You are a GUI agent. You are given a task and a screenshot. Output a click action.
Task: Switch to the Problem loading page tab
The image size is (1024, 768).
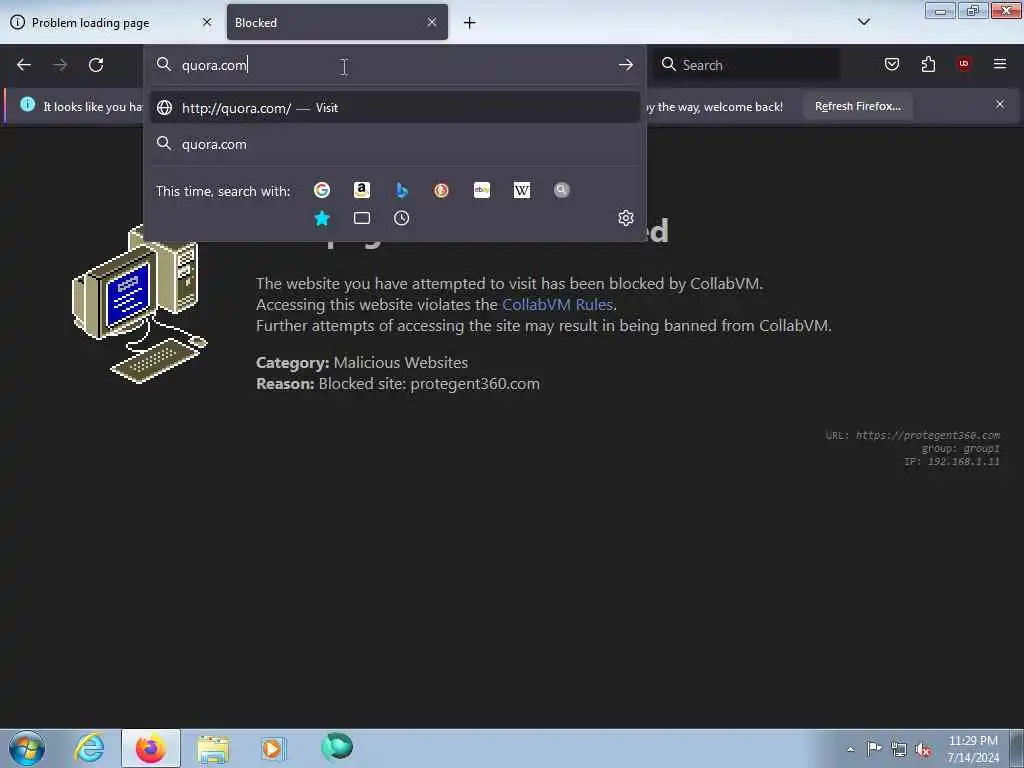click(111, 23)
